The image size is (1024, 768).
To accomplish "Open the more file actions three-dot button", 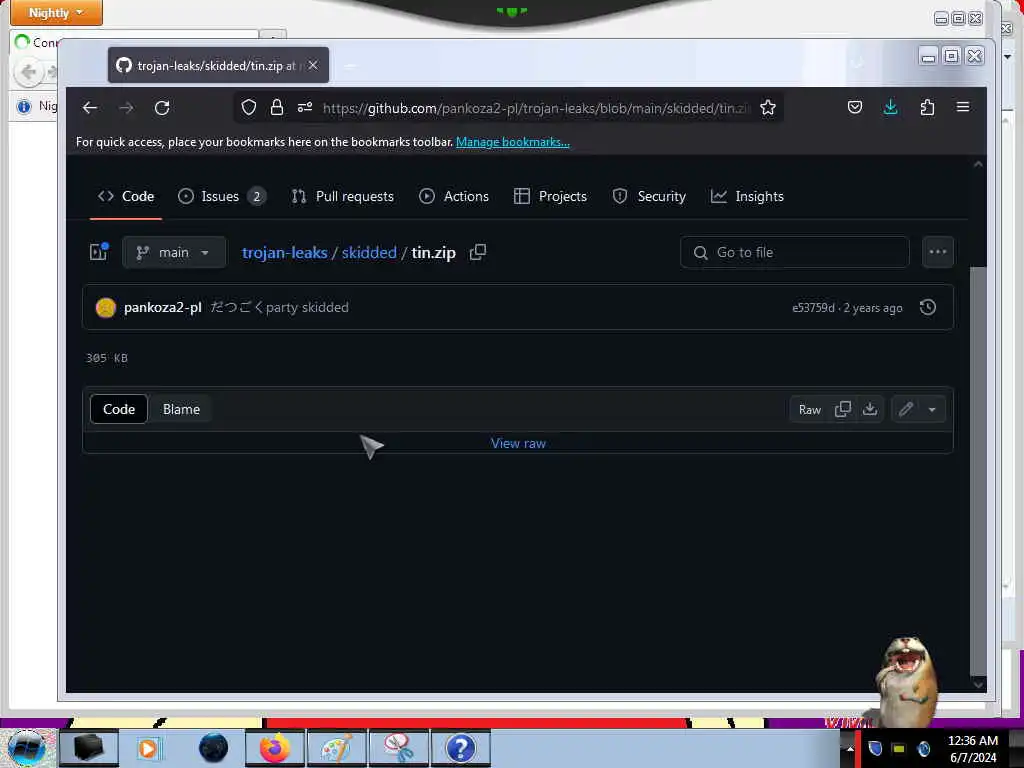I will pos(938,252).
